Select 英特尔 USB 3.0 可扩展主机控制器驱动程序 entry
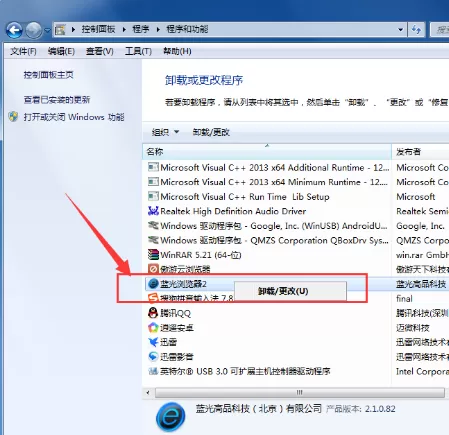This screenshot has width=449, height=435. click(245, 371)
